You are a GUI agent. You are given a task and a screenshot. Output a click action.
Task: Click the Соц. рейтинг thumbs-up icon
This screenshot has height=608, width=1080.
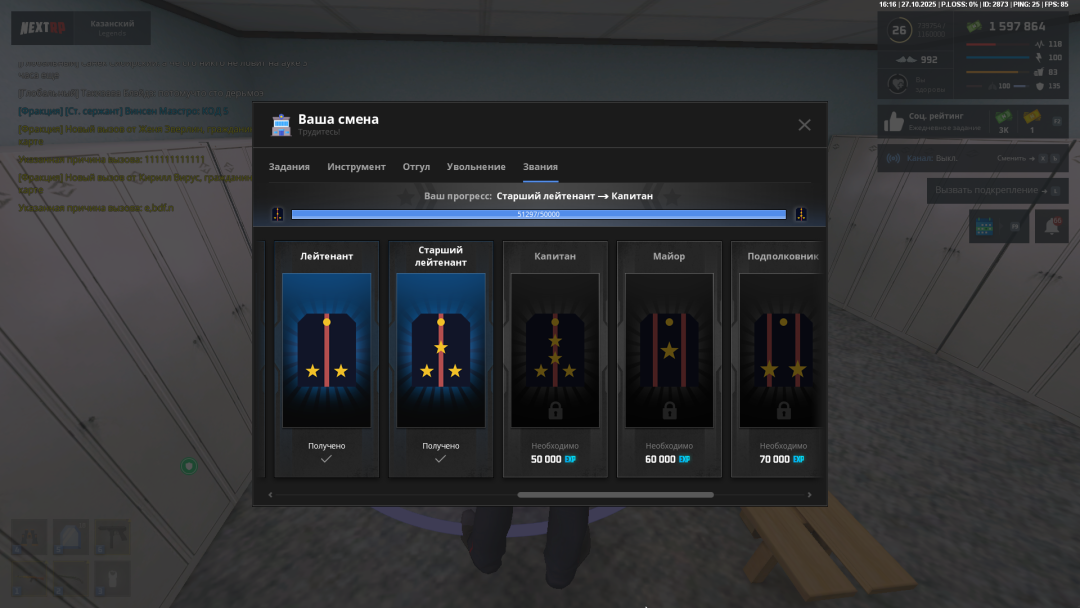pos(894,122)
